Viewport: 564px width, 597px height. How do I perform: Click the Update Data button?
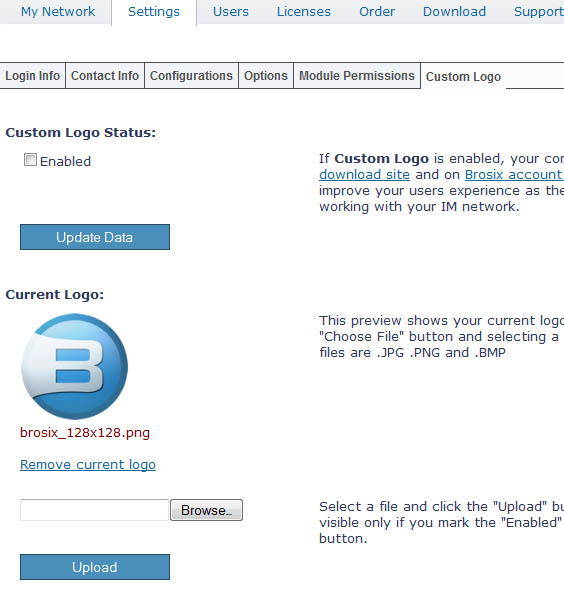[95, 237]
